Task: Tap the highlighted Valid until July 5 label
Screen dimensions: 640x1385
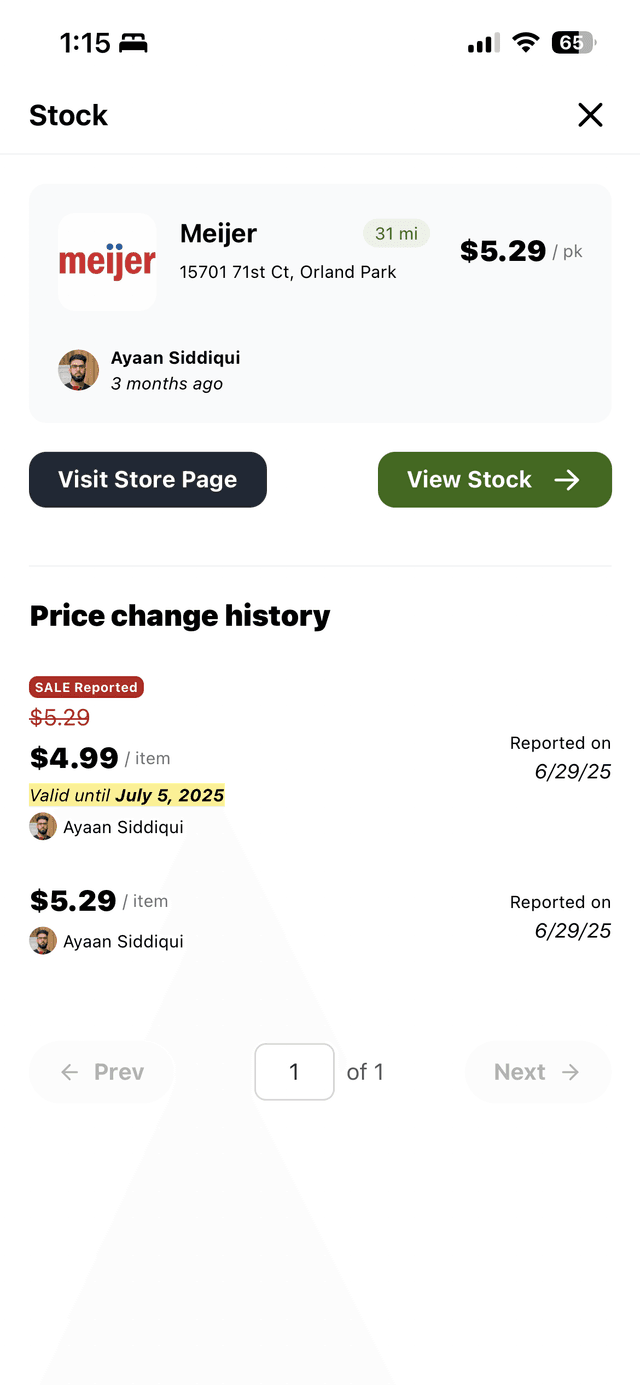Action: [x=127, y=795]
